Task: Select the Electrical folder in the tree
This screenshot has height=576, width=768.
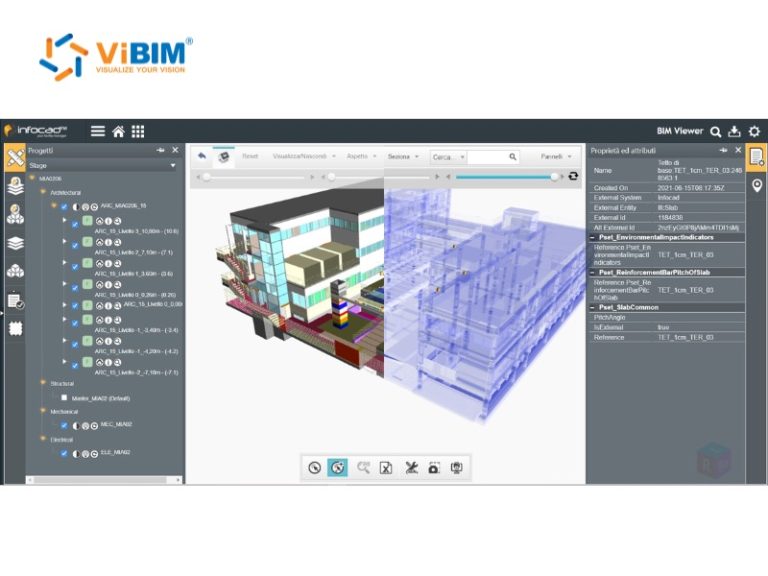Action: point(61,440)
